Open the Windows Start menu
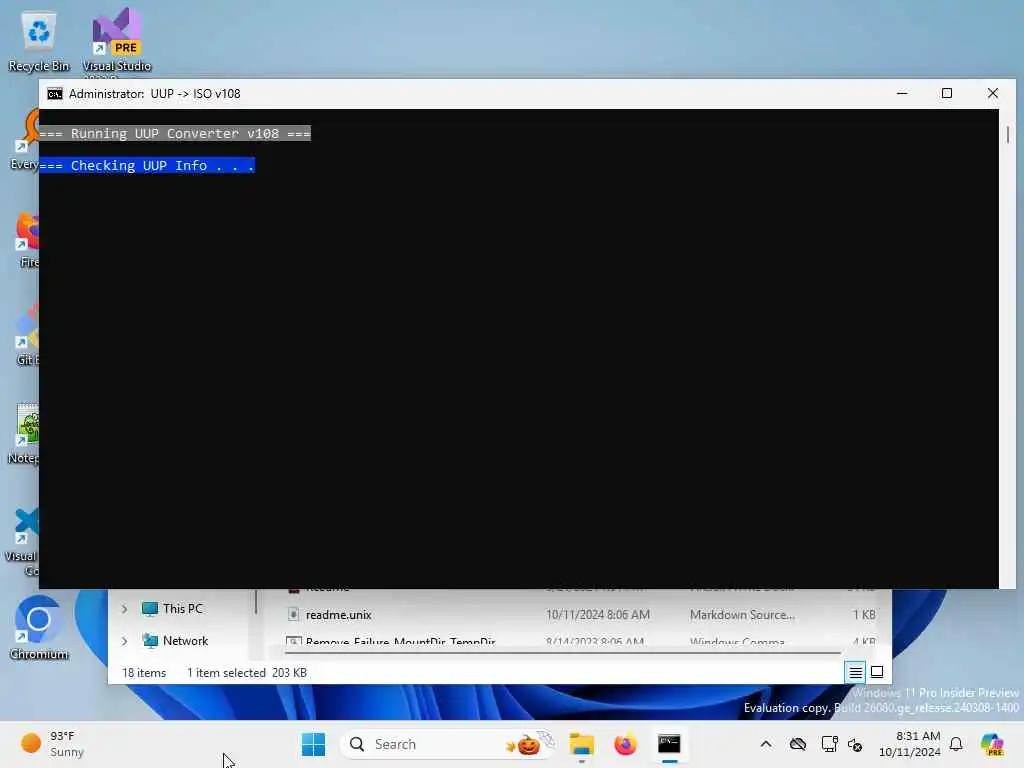The image size is (1024, 768). [x=313, y=744]
